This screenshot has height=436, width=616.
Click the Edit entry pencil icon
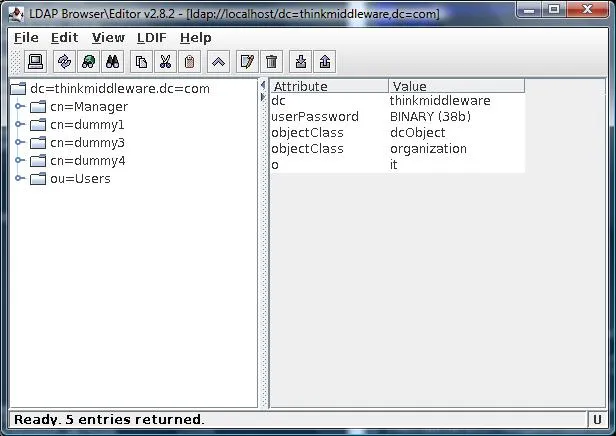(247, 62)
